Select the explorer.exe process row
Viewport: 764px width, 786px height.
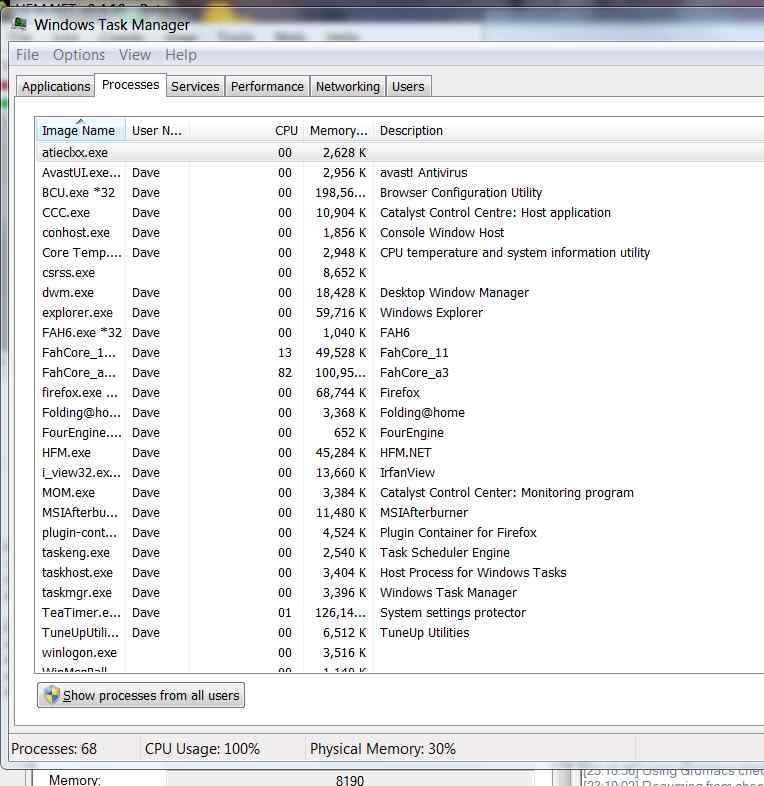pyautogui.click(x=78, y=313)
